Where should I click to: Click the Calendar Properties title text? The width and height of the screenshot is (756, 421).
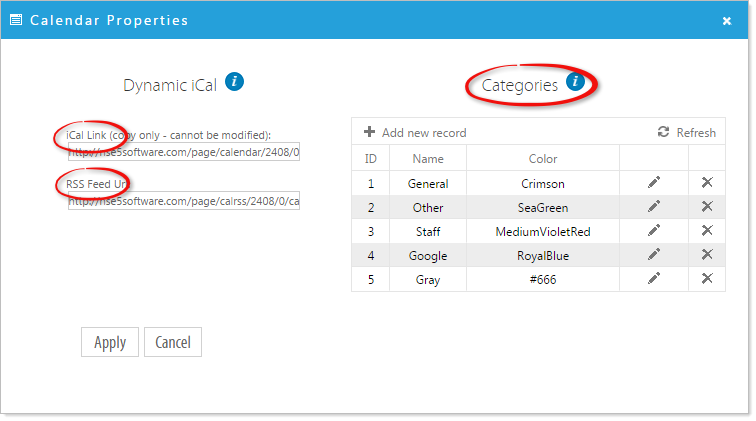point(109,20)
